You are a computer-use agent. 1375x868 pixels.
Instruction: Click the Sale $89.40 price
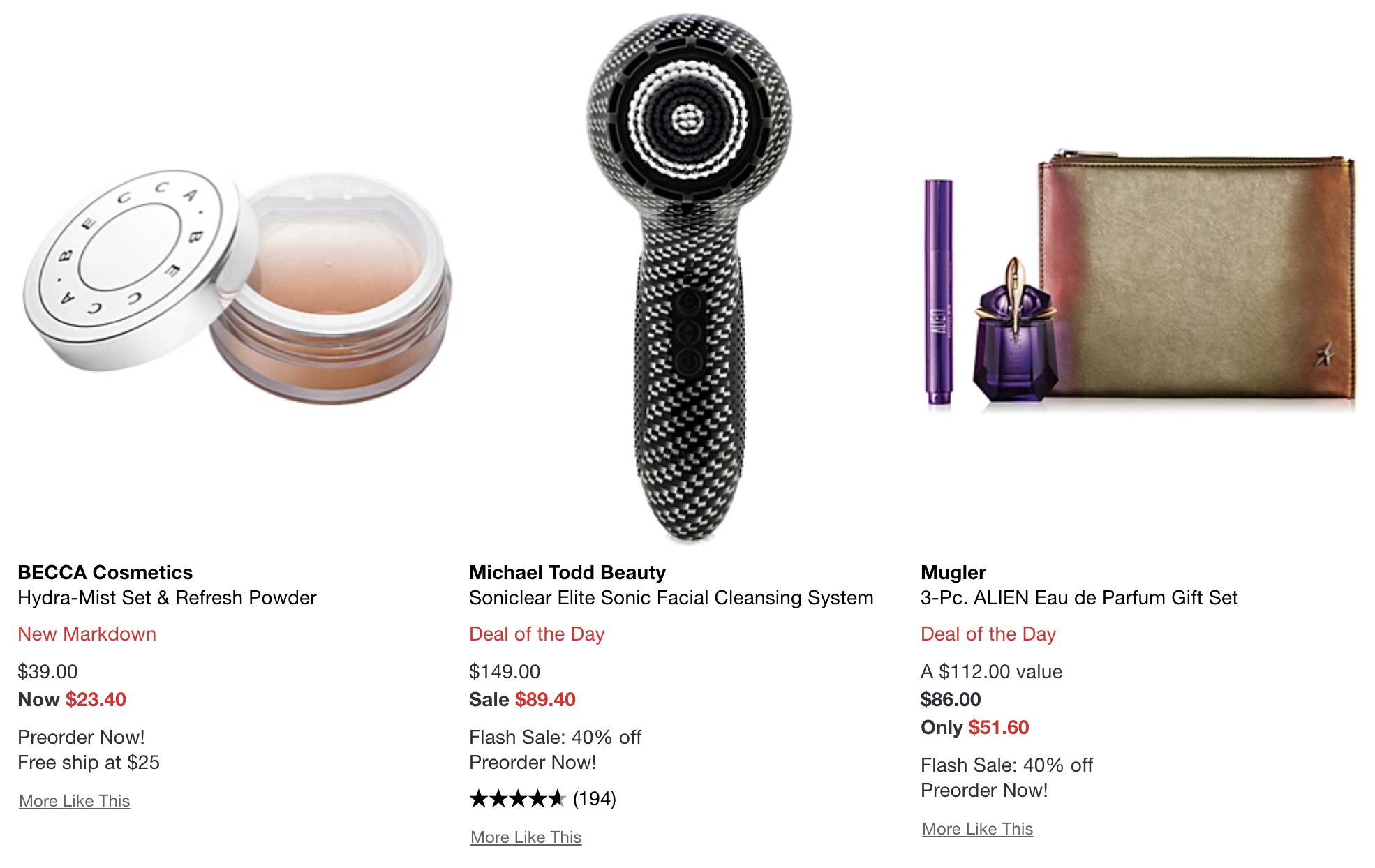(522, 699)
